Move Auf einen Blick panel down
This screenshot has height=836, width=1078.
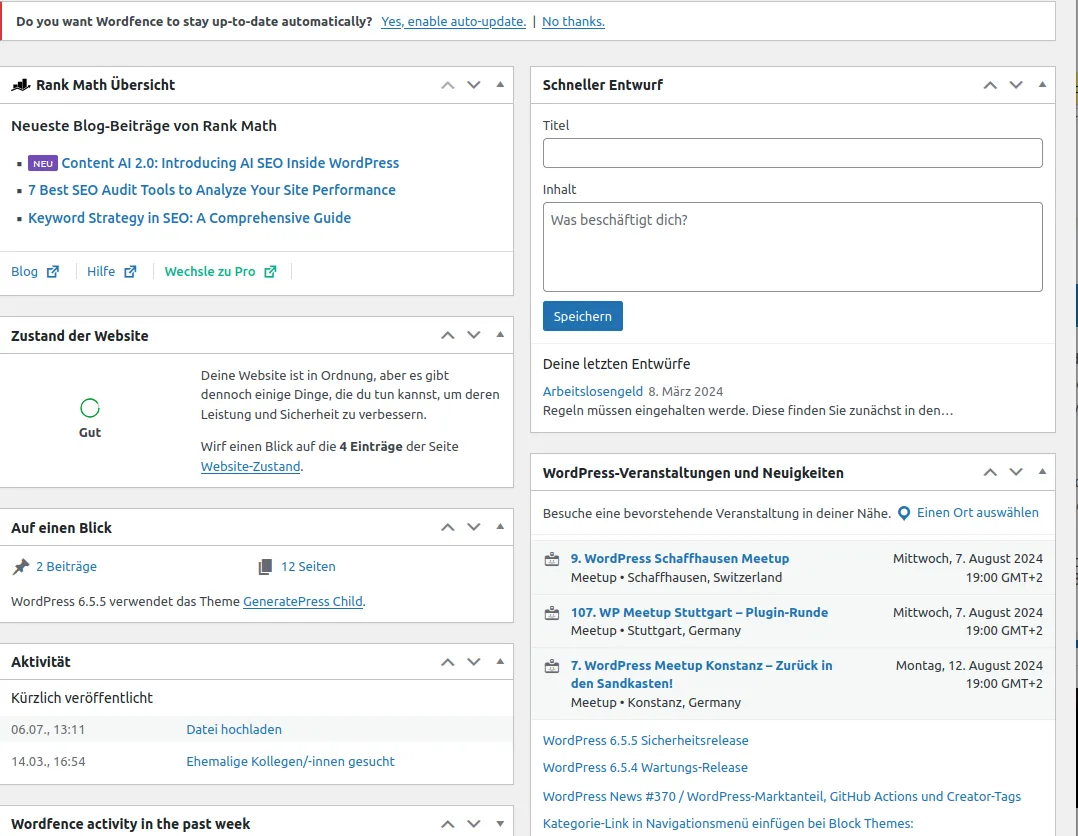point(474,527)
